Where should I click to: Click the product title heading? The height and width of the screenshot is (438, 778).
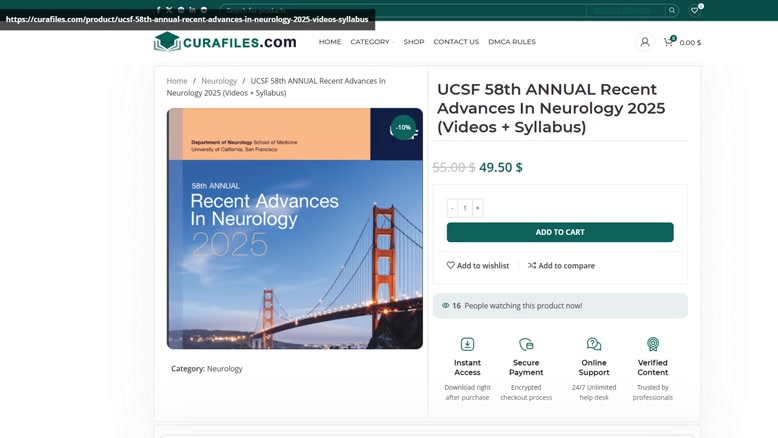[x=551, y=108]
